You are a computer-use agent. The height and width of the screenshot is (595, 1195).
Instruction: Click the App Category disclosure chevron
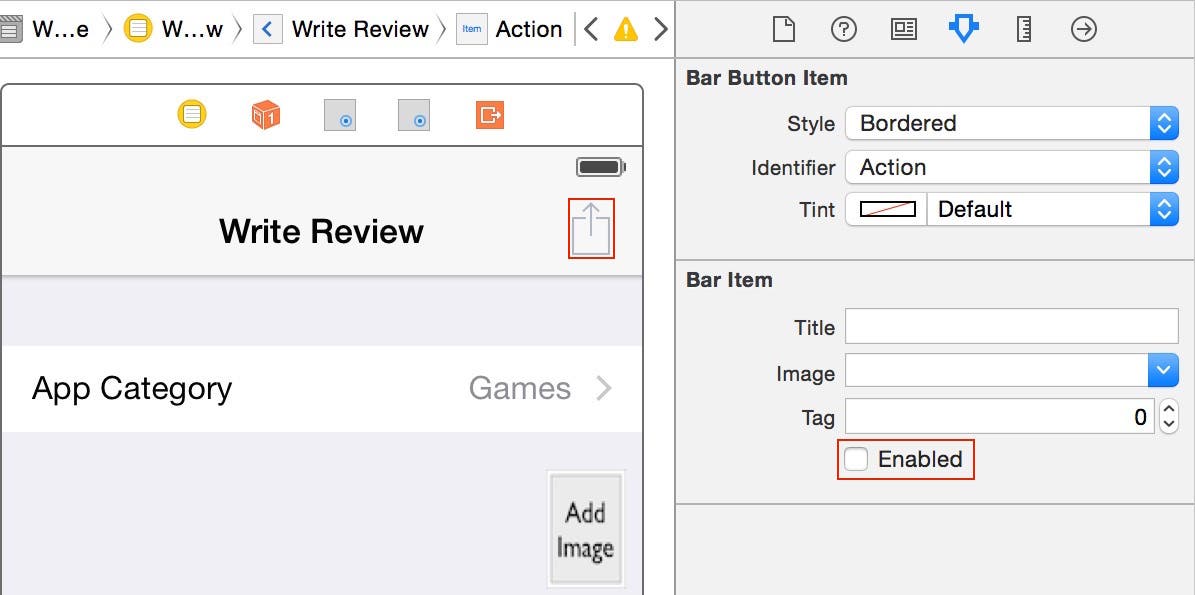(604, 389)
